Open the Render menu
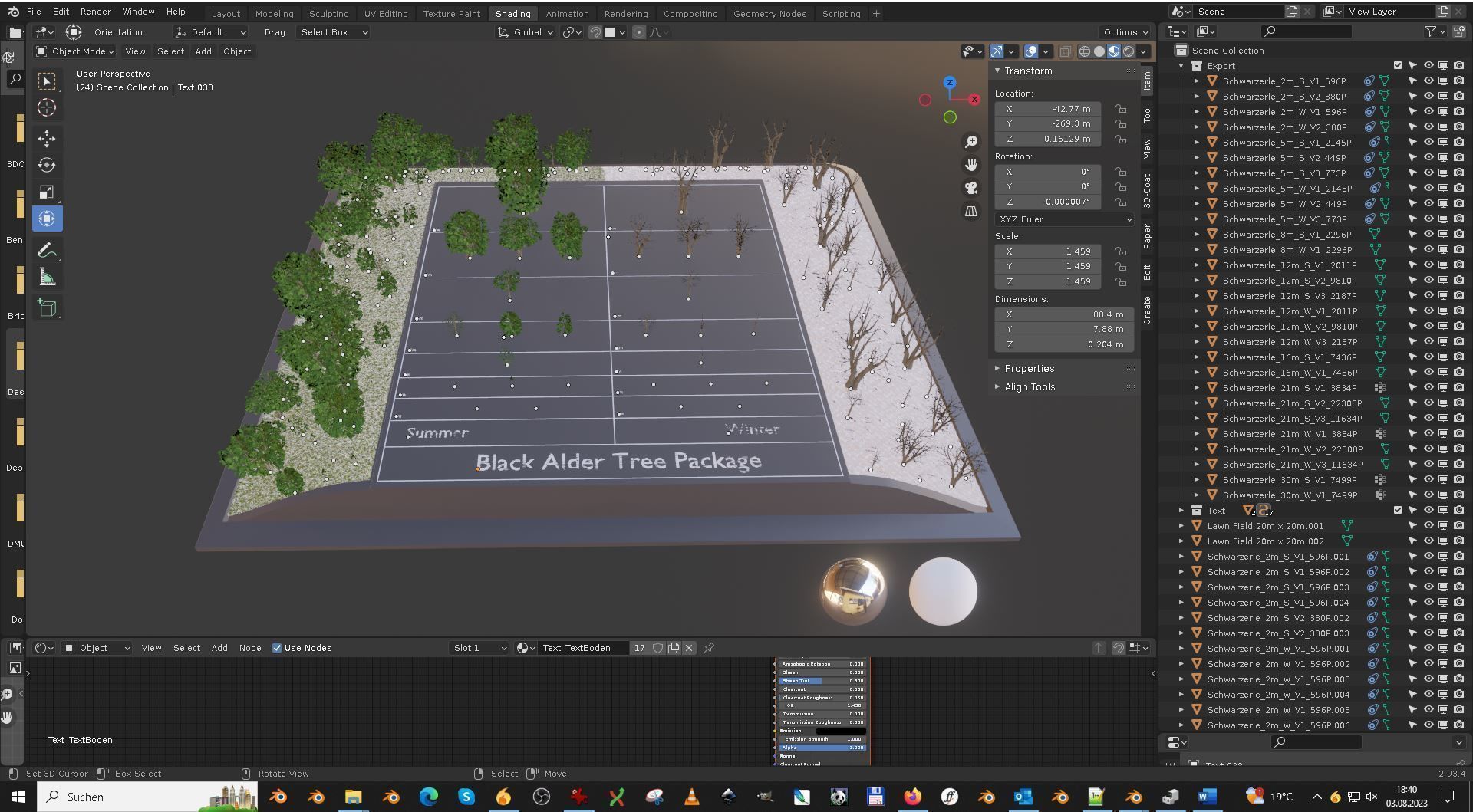Image resolution: width=1473 pixels, height=812 pixels. 95,12
